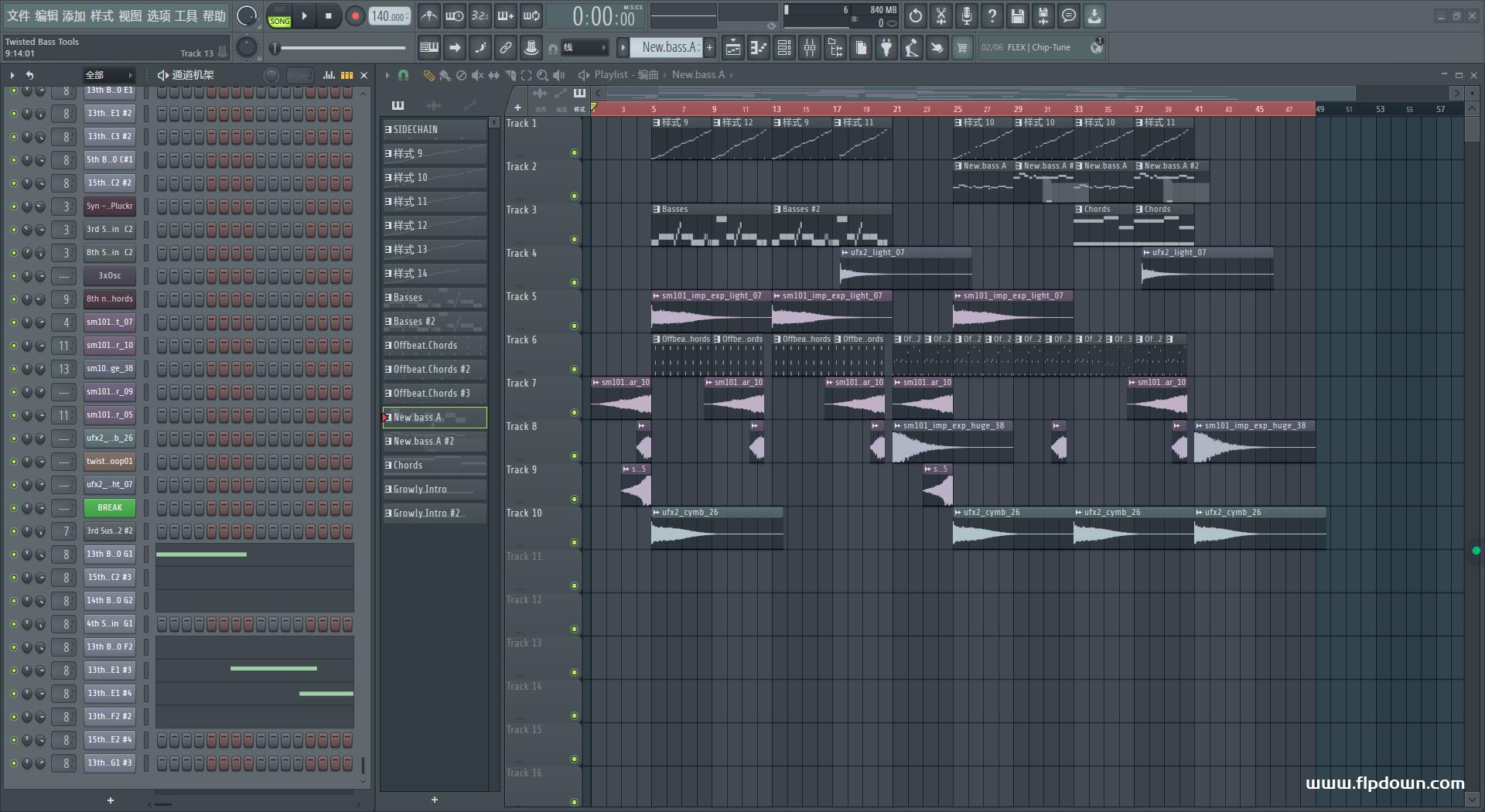The height and width of the screenshot is (812, 1485).
Task: Open the 编辑 menu
Action: coord(46,15)
